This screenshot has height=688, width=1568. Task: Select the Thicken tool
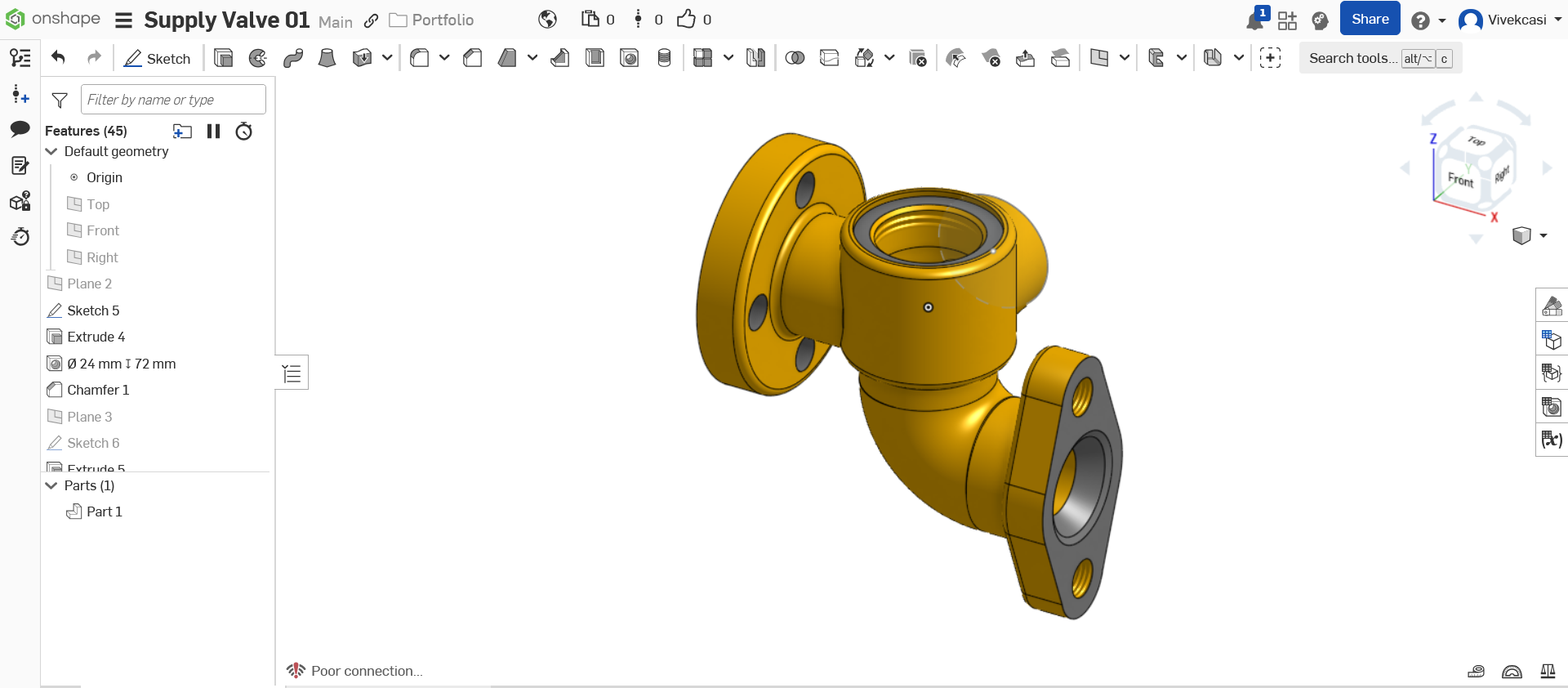[362, 58]
